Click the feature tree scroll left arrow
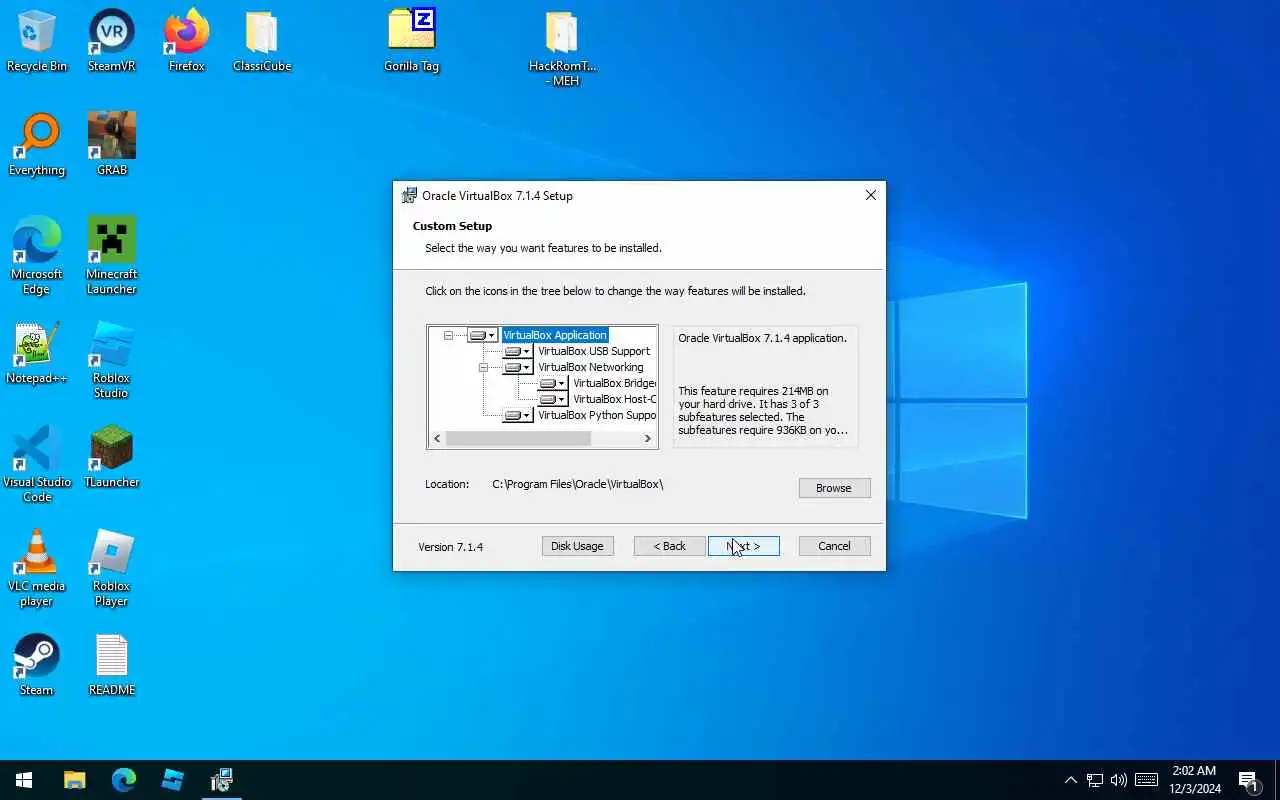This screenshot has height=800, width=1280. point(437,438)
